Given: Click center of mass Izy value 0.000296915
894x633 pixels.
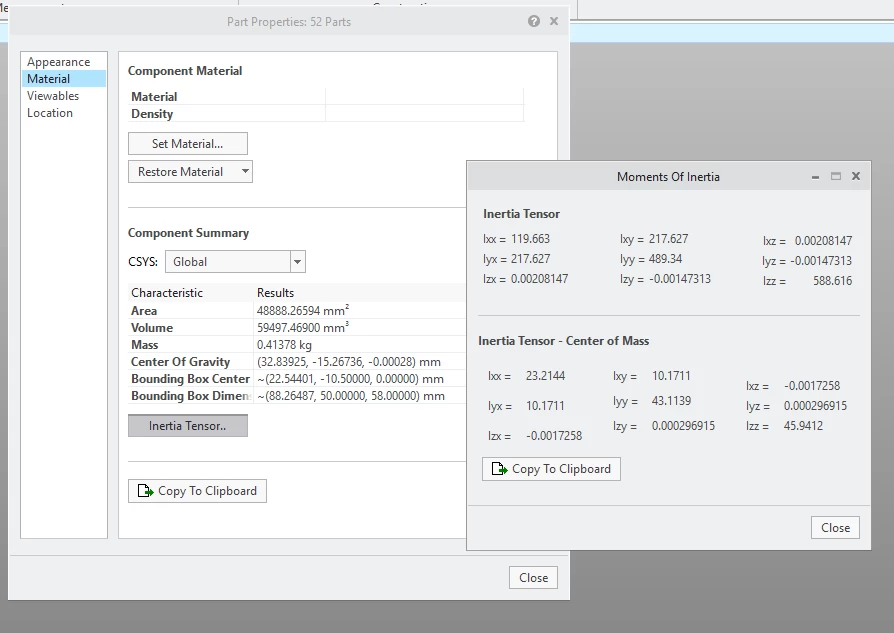Looking at the screenshot, I should (x=683, y=426).
